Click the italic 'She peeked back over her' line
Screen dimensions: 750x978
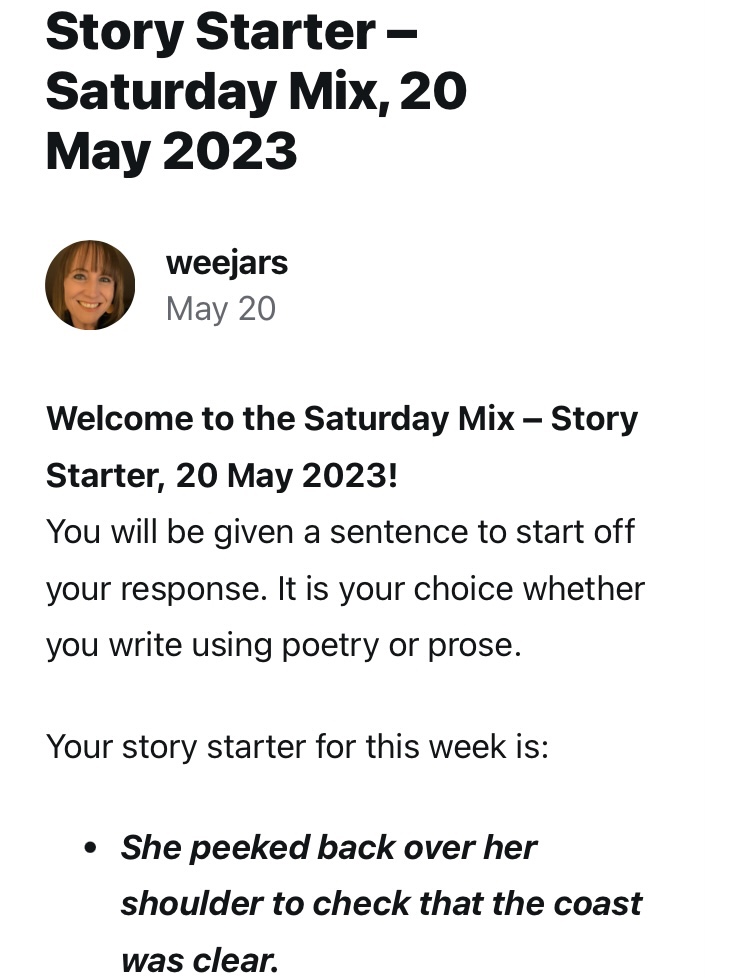click(x=328, y=848)
